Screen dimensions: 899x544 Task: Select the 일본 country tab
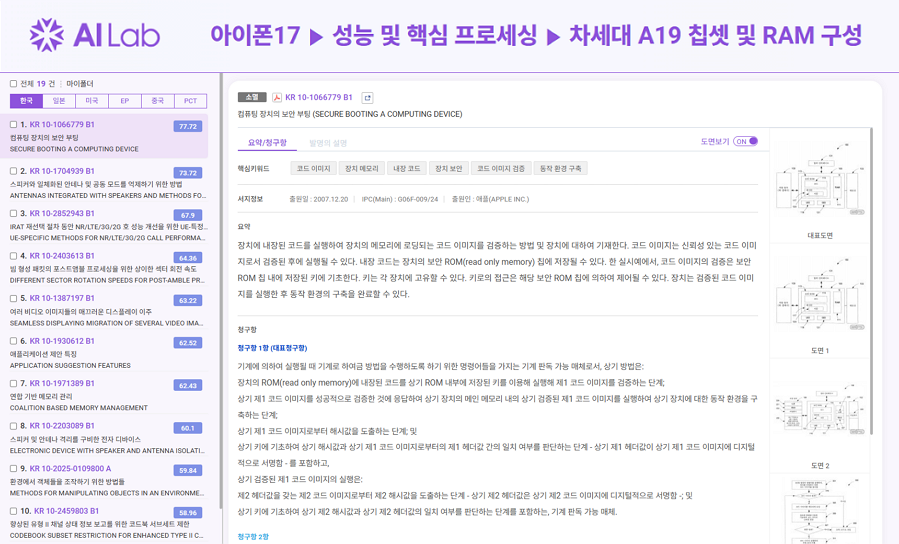pyautogui.click(x=59, y=101)
